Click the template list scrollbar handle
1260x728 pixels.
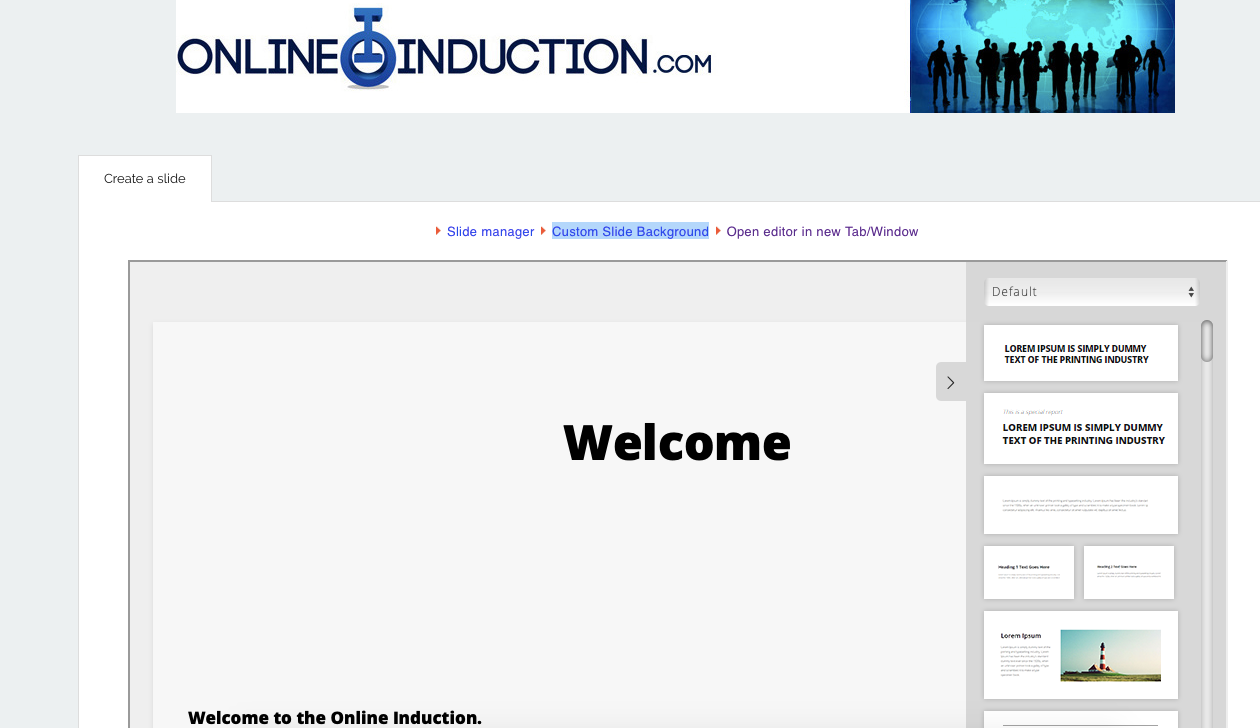click(x=1207, y=341)
